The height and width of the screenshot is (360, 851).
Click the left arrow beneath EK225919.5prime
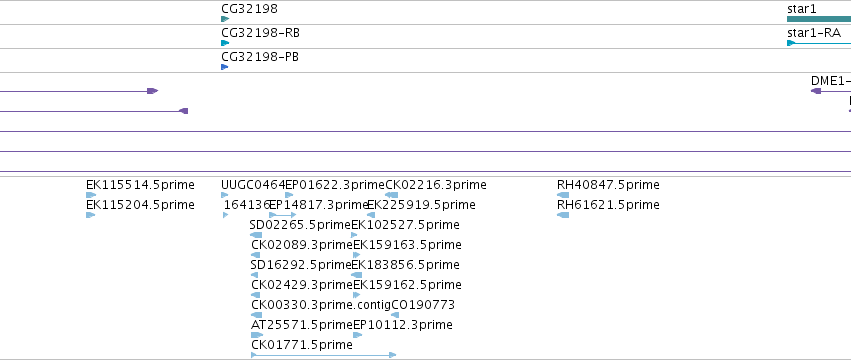(x=371, y=215)
